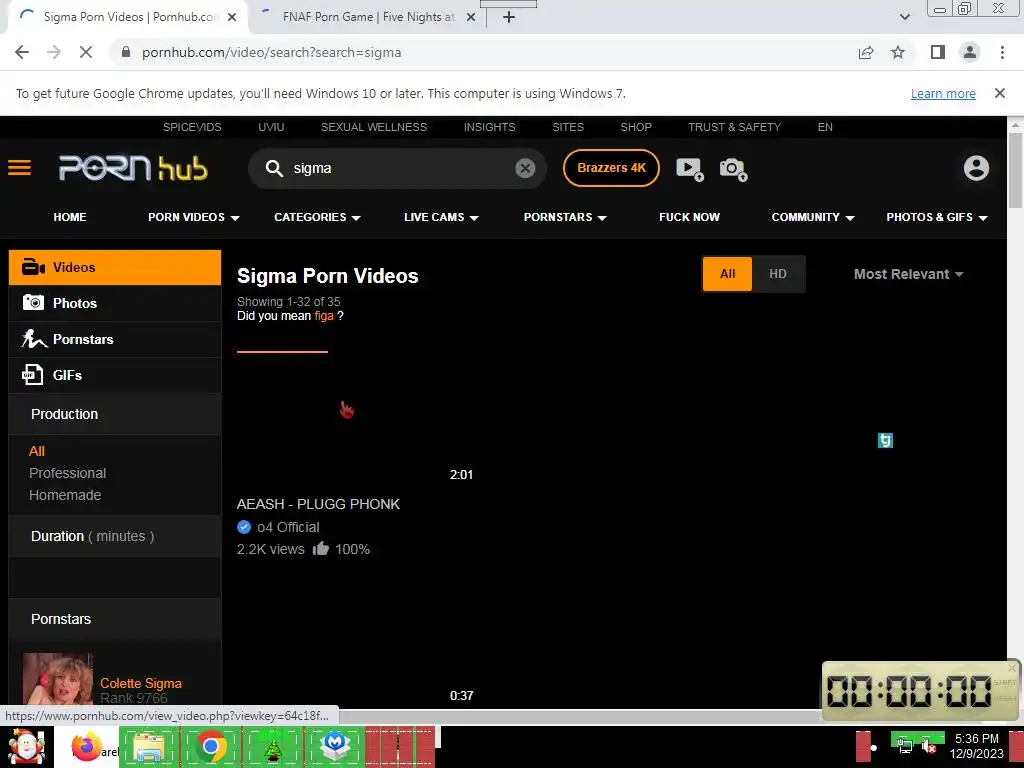Expand the COMMUNITY nav dropdown
1024x768 pixels.
point(813,217)
